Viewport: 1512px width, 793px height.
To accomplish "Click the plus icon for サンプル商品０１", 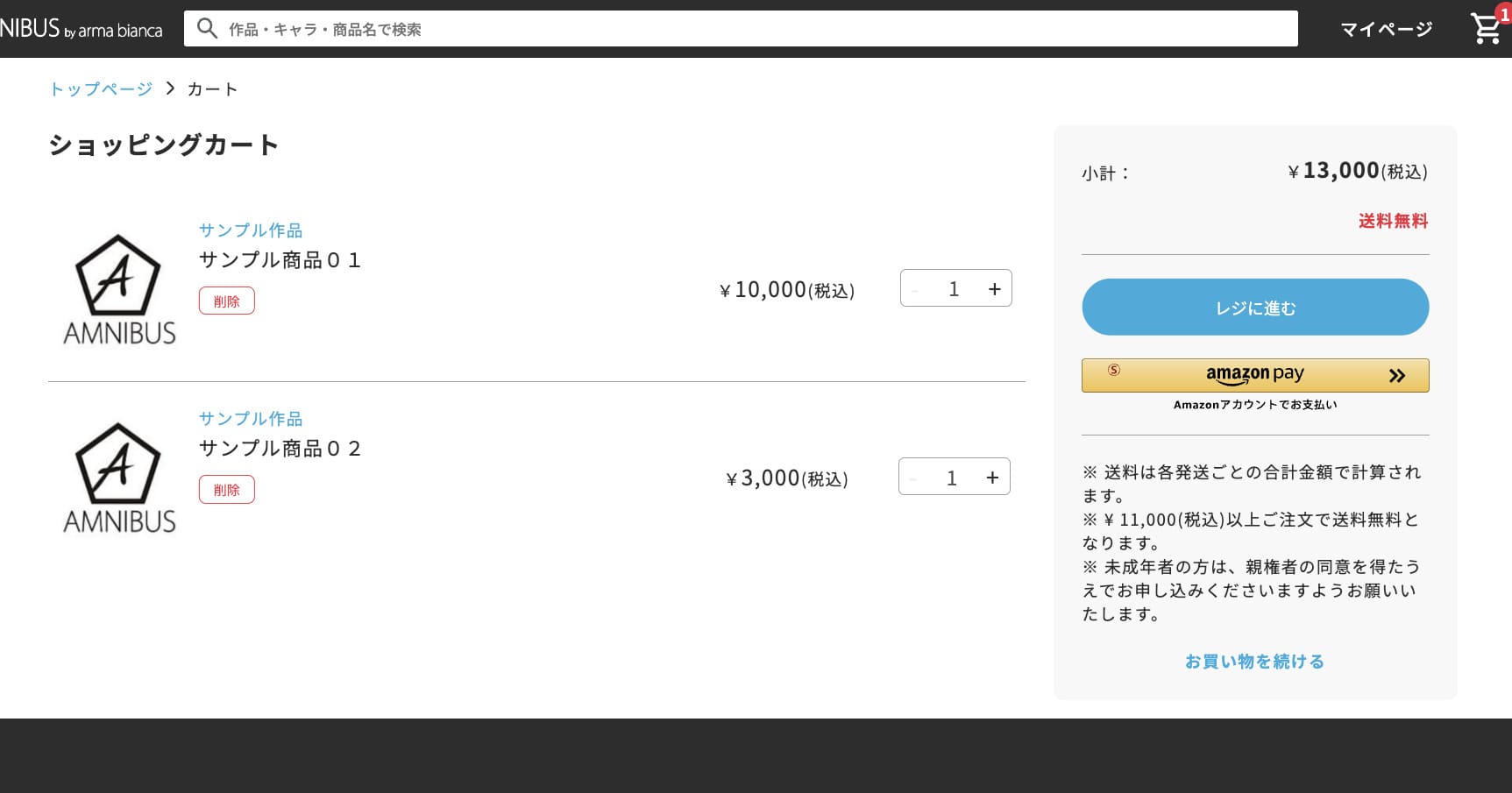I will (x=994, y=289).
